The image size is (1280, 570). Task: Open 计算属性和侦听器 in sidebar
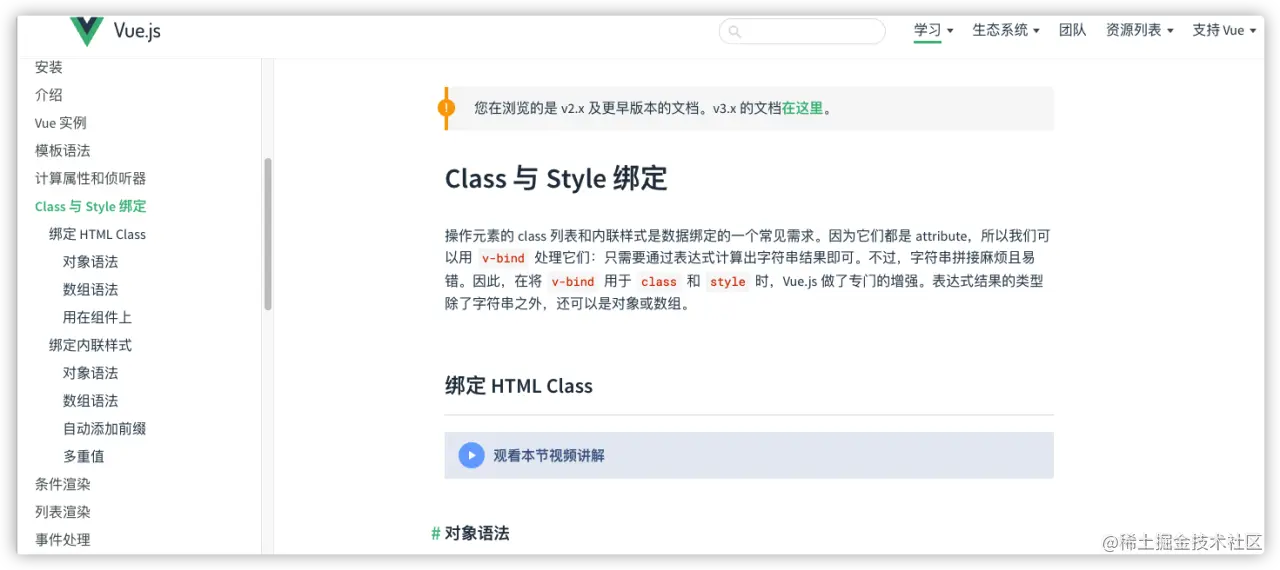[91, 178]
